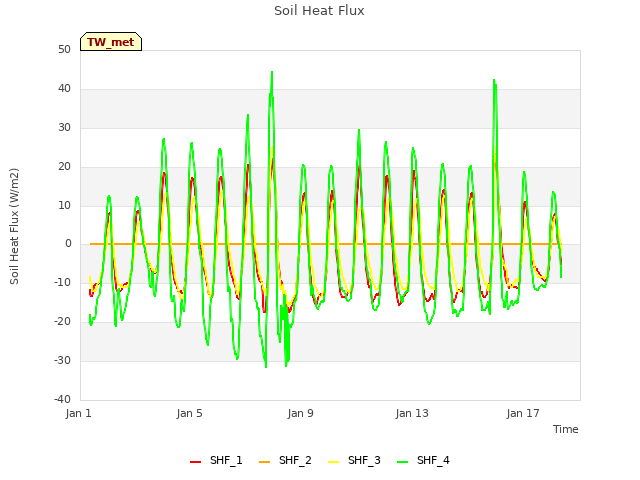Click the Jan 13 x-axis tick label
Image resolution: width=640 pixels, height=480 pixels.
pyautogui.click(x=412, y=413)
